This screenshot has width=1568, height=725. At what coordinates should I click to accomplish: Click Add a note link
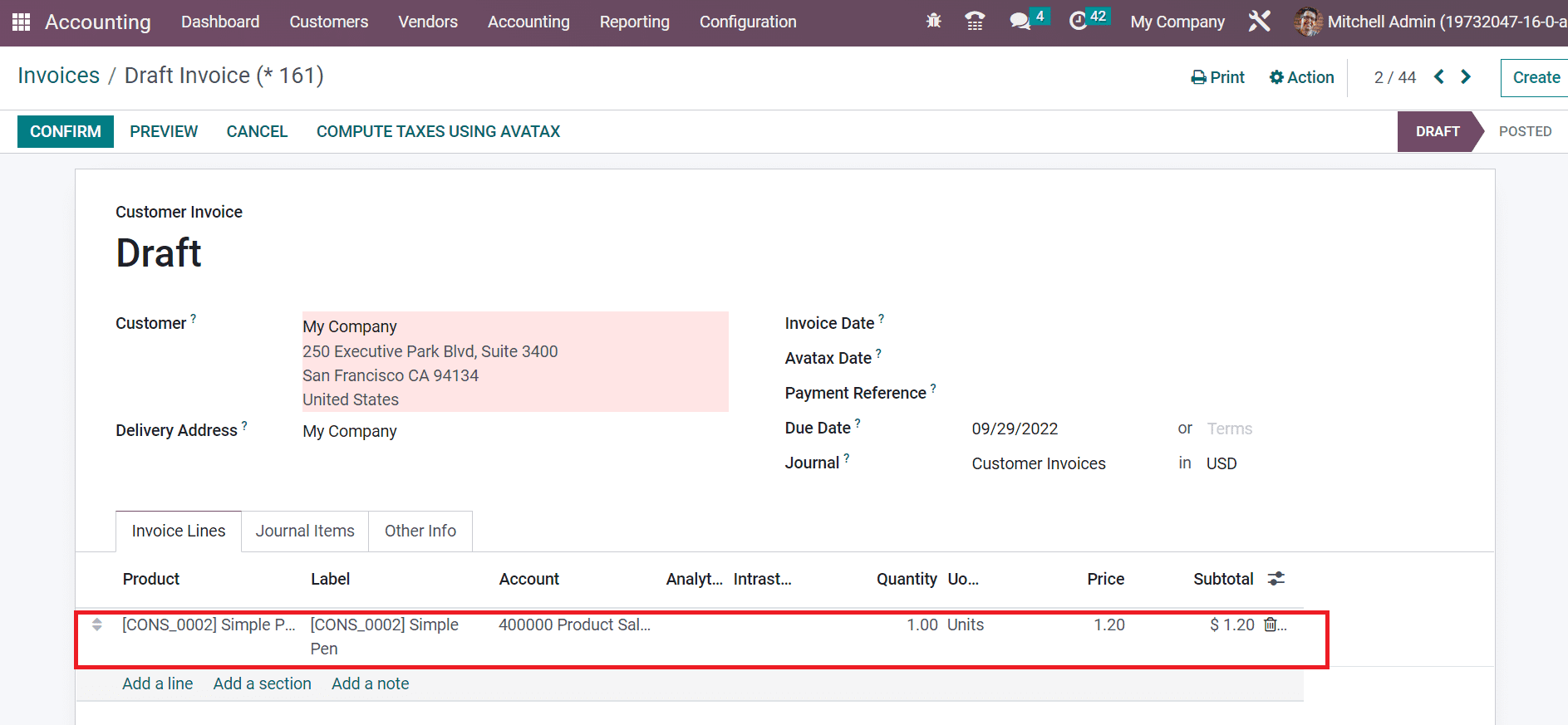[x=371, y=683]
